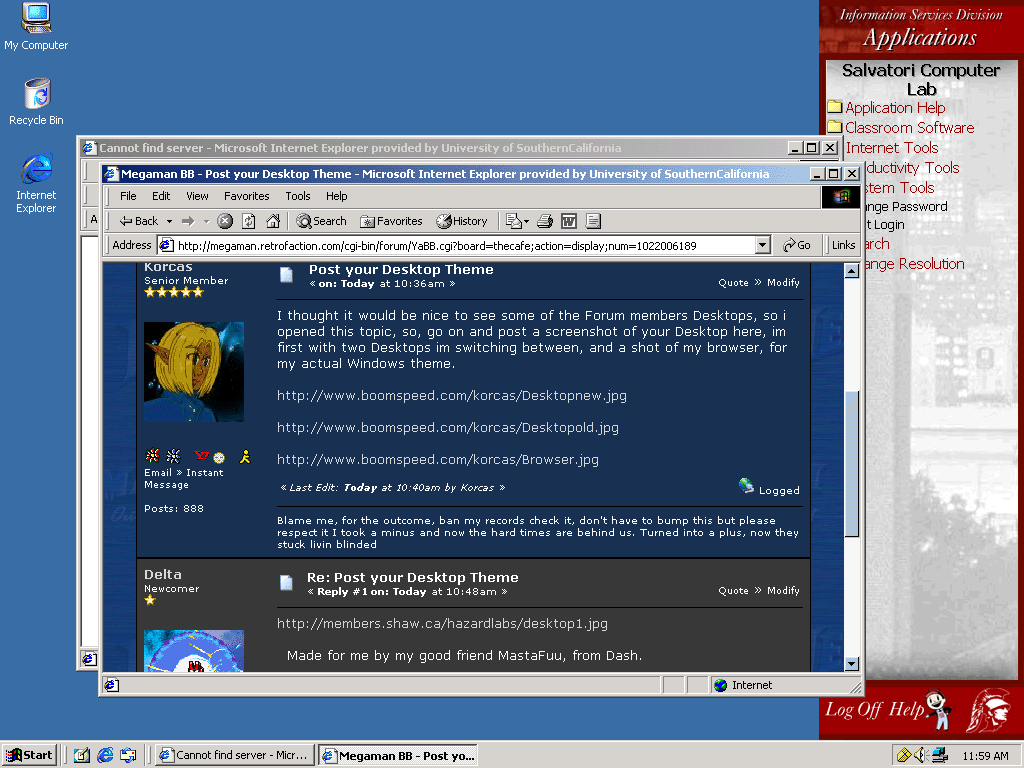Open the address bar URL dropdown

tap(761, 244)
